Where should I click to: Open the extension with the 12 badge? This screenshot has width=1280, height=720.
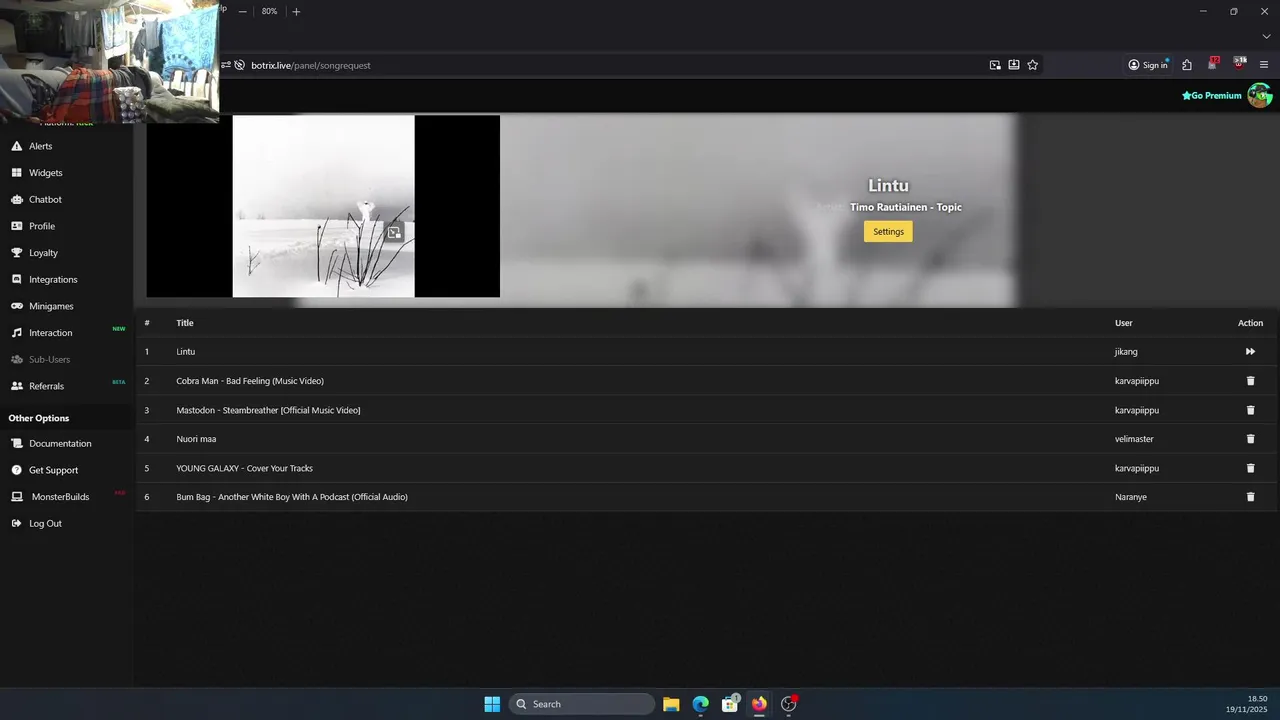(1213, 64)
